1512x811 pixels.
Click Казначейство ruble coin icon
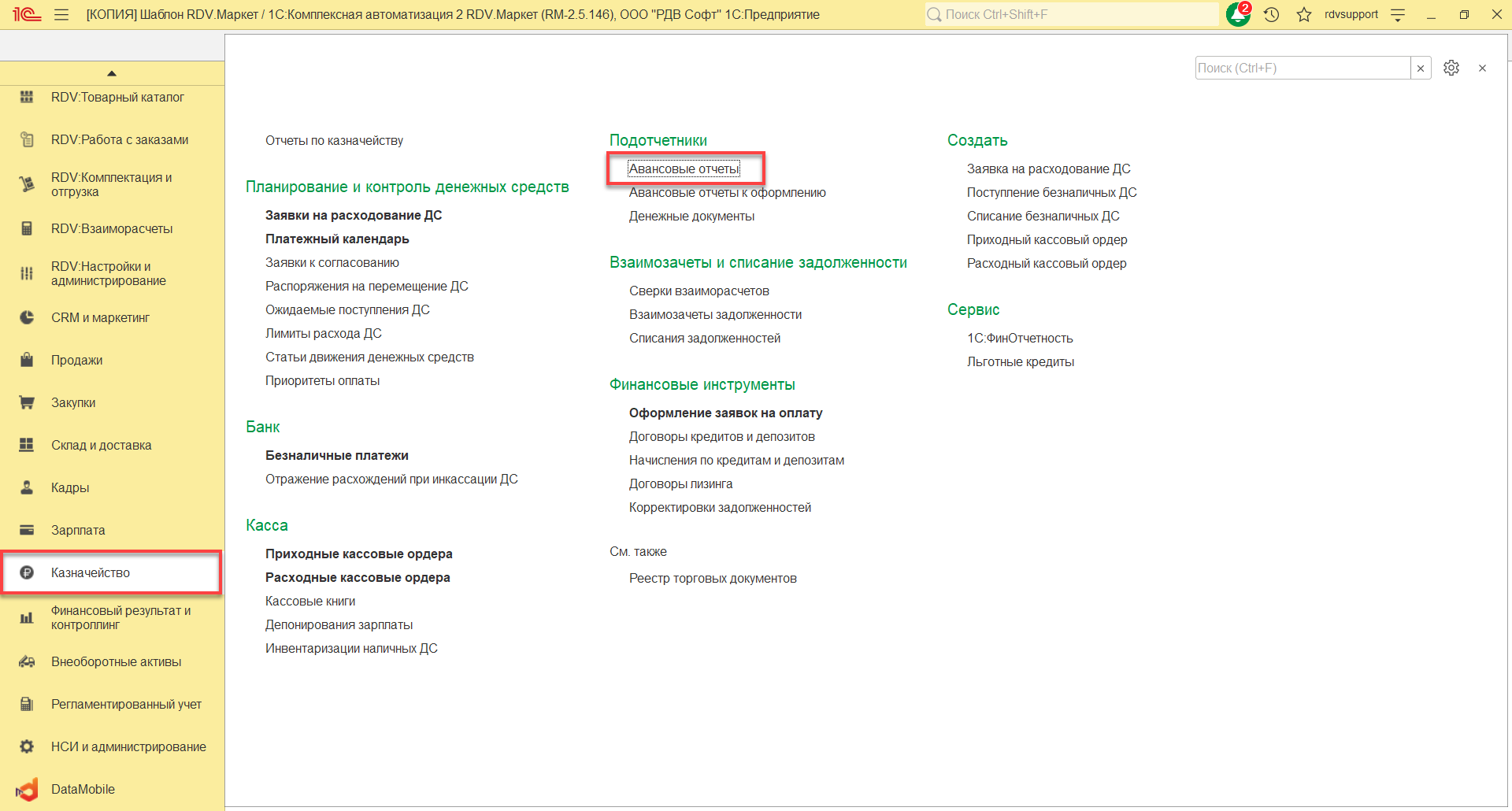(27, 572)
